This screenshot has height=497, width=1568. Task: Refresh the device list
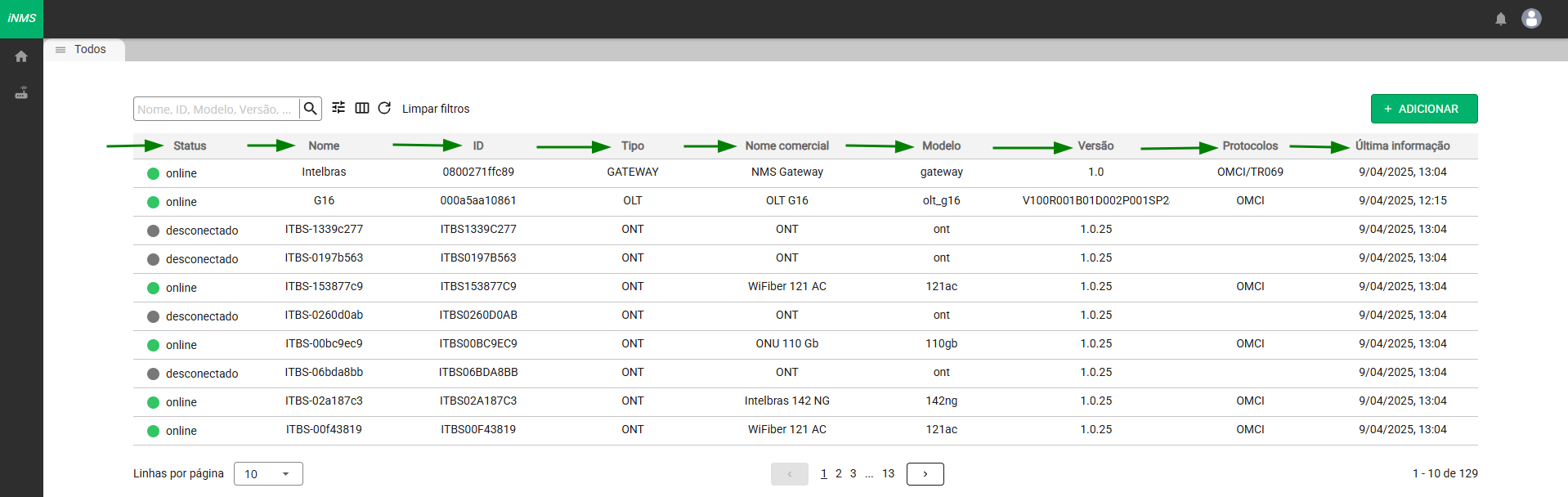click(384, 108)
